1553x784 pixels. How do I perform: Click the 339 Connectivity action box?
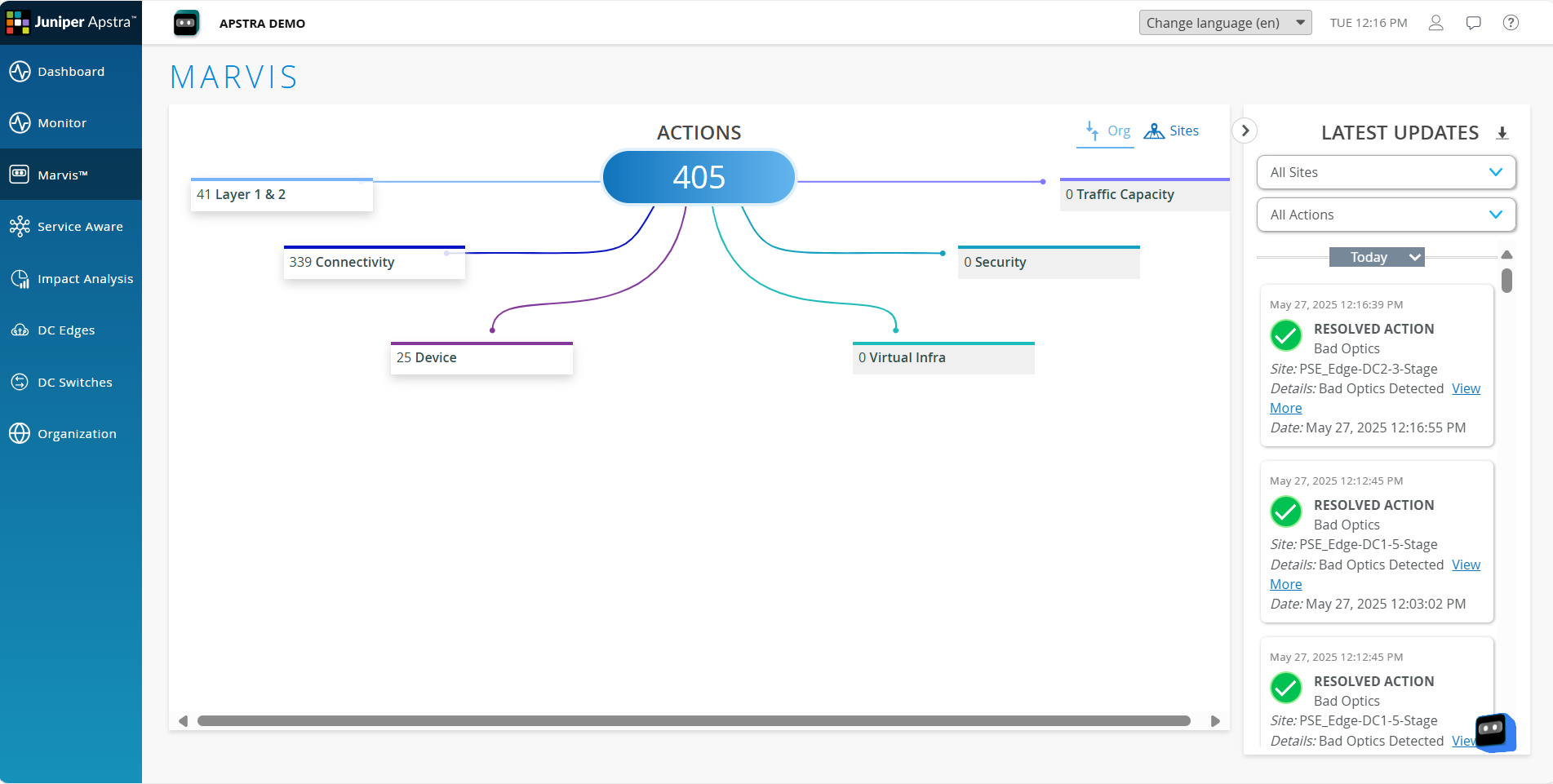[374, 263]
